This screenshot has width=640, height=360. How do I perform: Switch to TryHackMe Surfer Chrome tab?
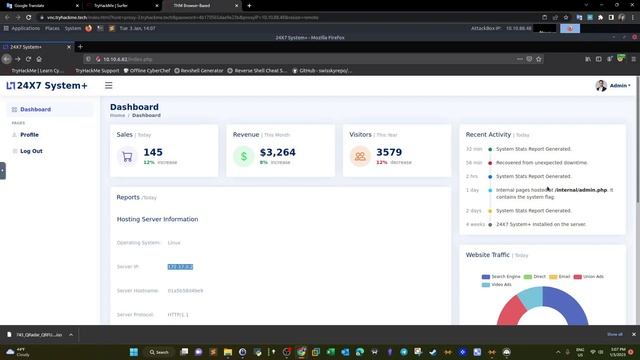[121, 6]
